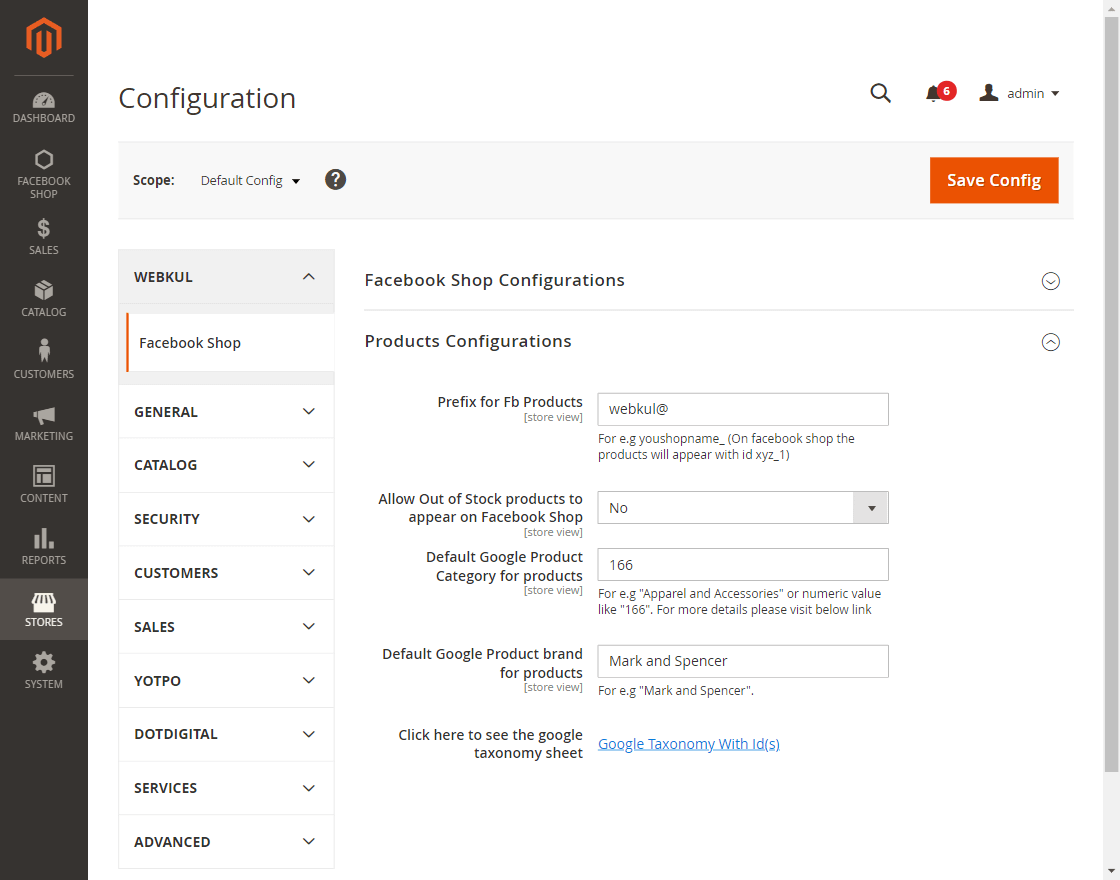Image resolution: width=1120 pixels, height=880 pixels.
Task: Save the configuration with Save Config
Action: click(994, 180)
